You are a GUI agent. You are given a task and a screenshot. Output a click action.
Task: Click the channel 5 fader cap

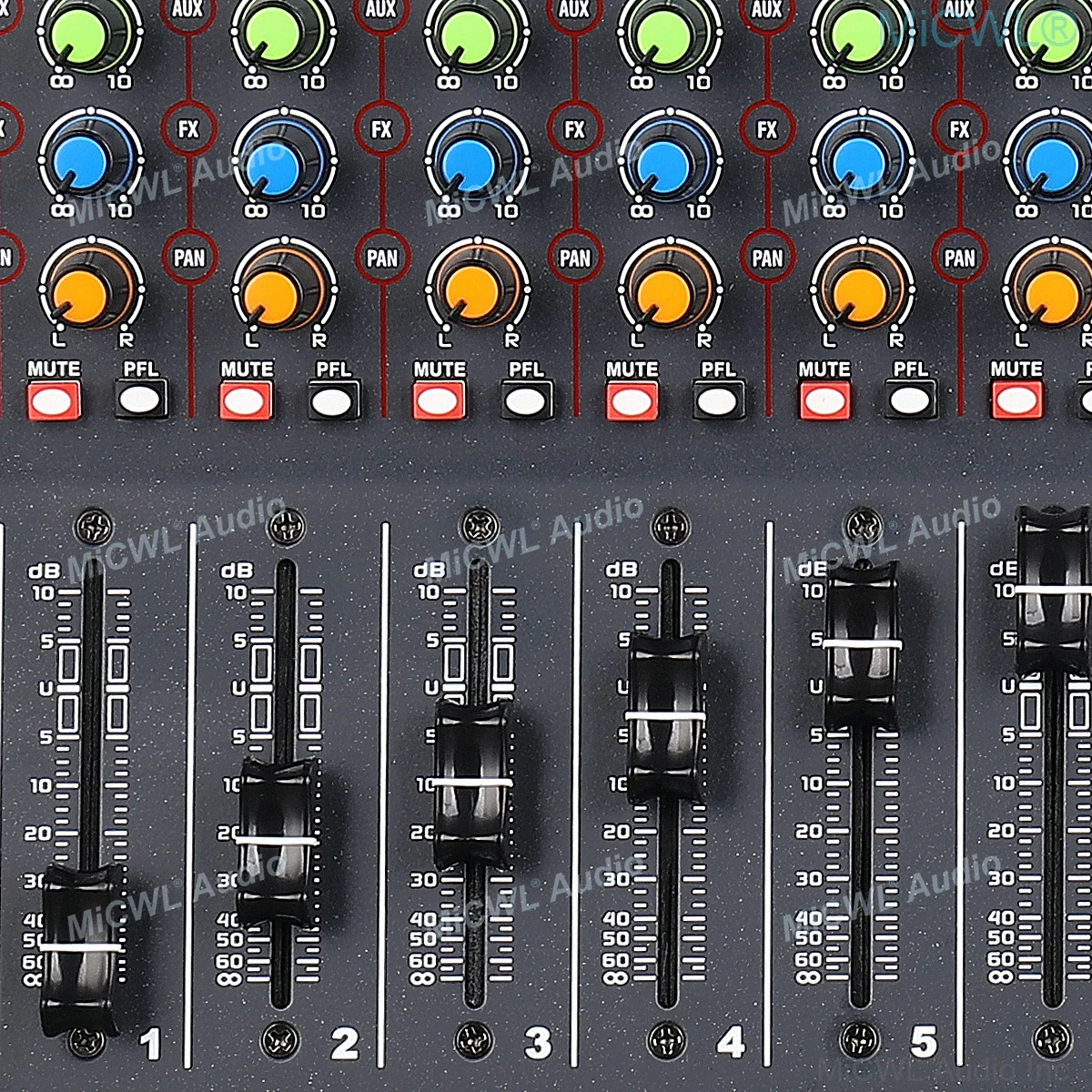[x=861, y=644]
